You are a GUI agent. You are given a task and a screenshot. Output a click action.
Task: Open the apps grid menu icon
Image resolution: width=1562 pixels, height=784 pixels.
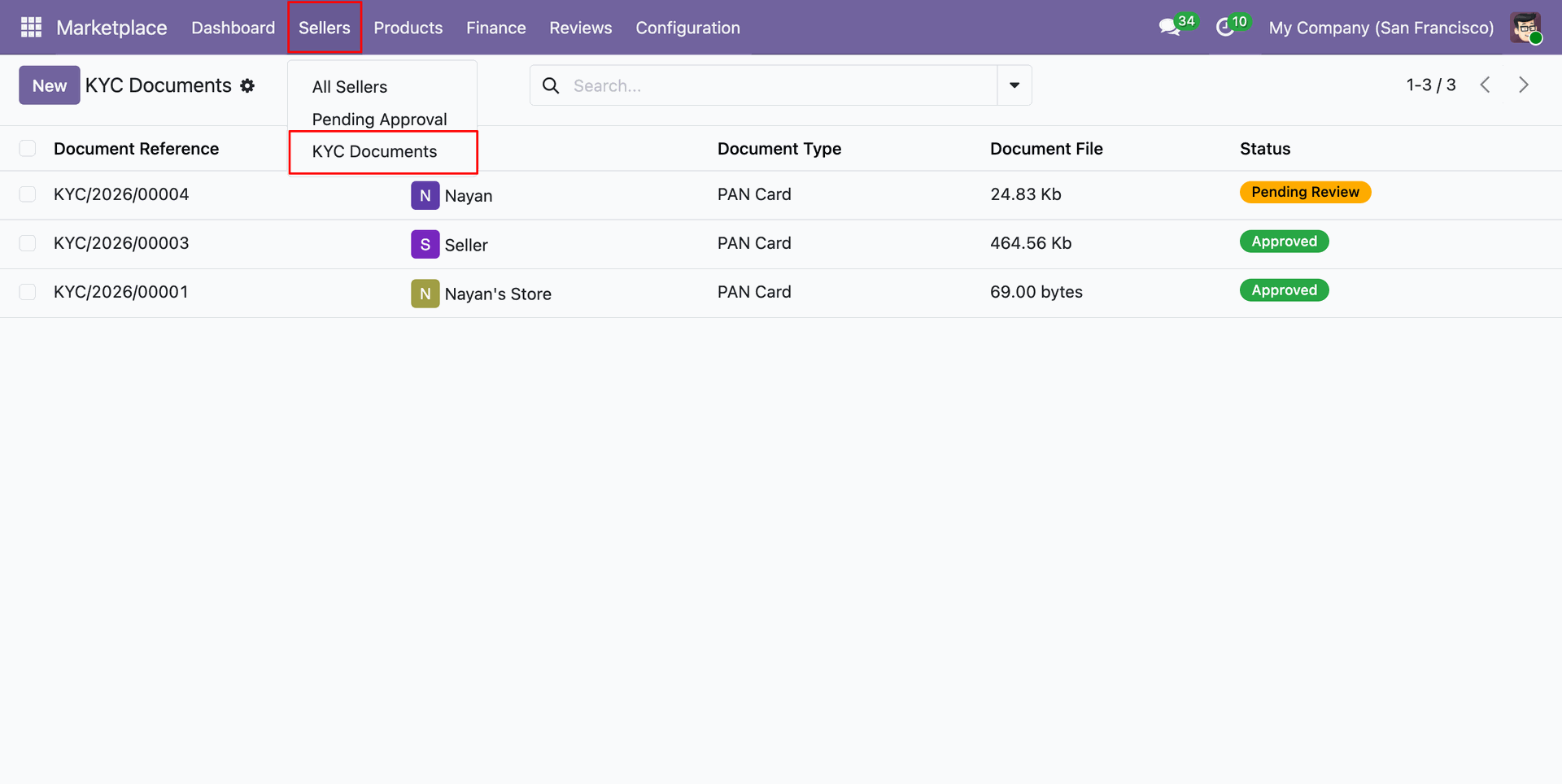(x=31, y=28)
